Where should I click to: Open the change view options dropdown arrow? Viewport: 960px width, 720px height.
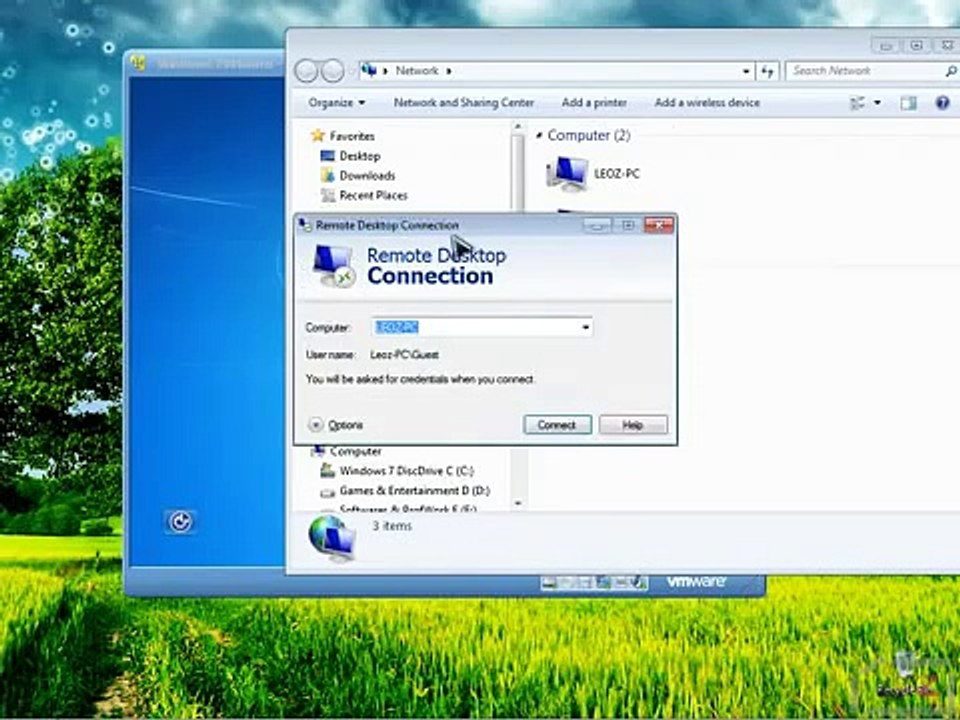coord(877,103)
